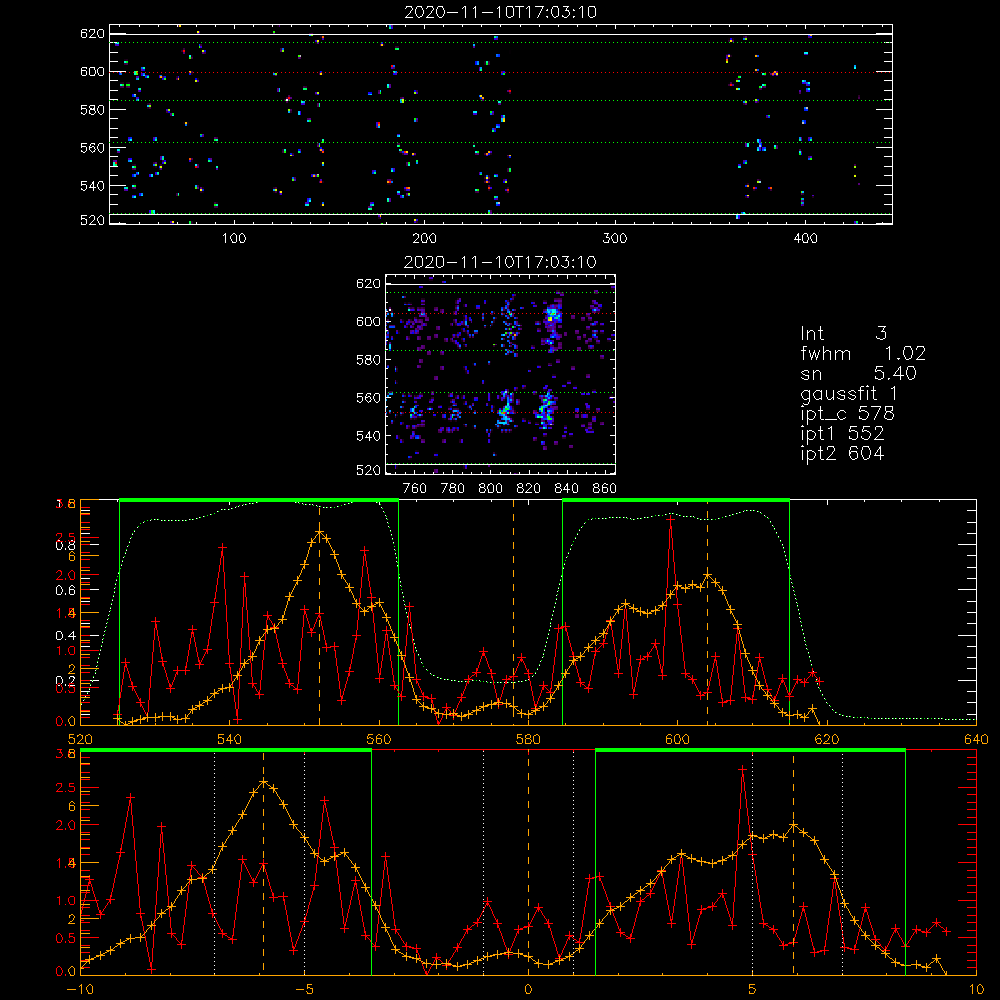Click the orange dashed center line at 578
Image resolution: width=1000 pixels, height=1000 pixels.
513,612
